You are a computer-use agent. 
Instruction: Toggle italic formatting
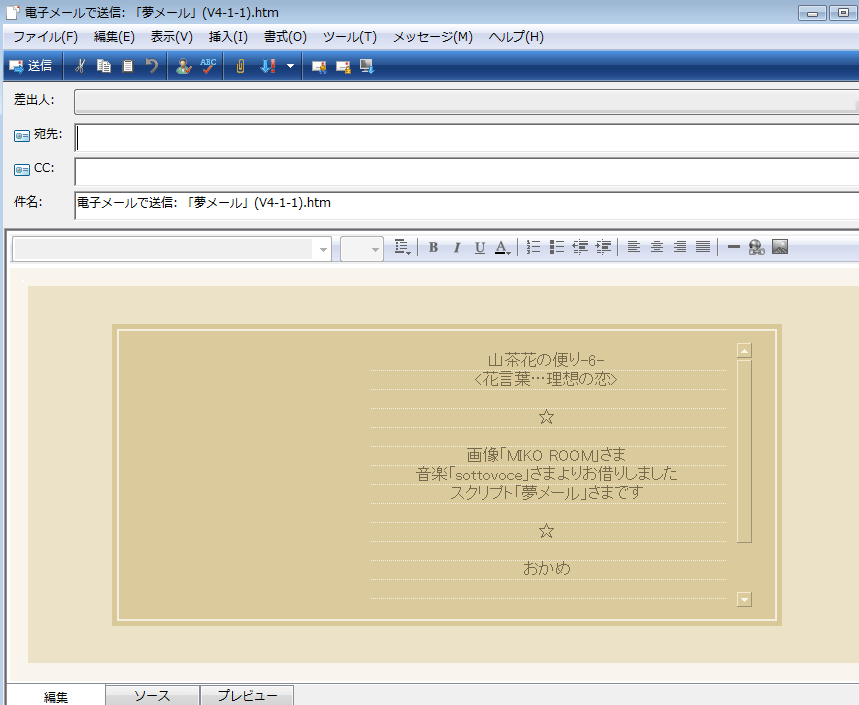[457, 247]
